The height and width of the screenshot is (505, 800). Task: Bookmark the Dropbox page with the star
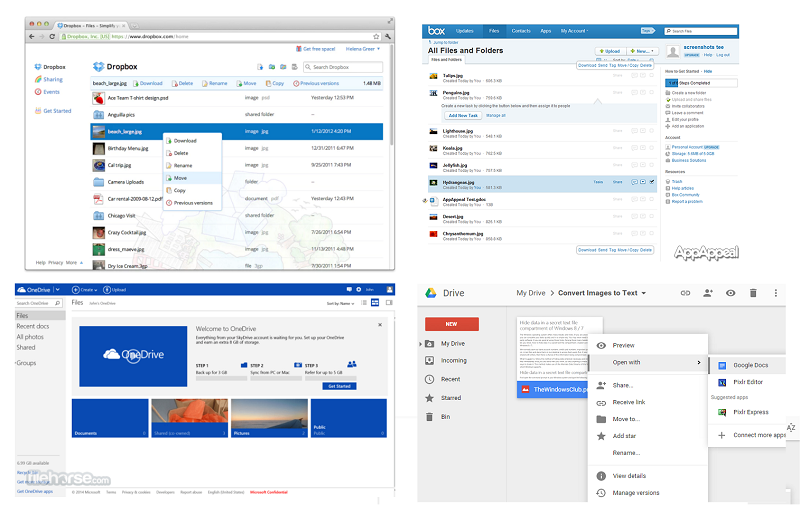[x=376, y=36]
